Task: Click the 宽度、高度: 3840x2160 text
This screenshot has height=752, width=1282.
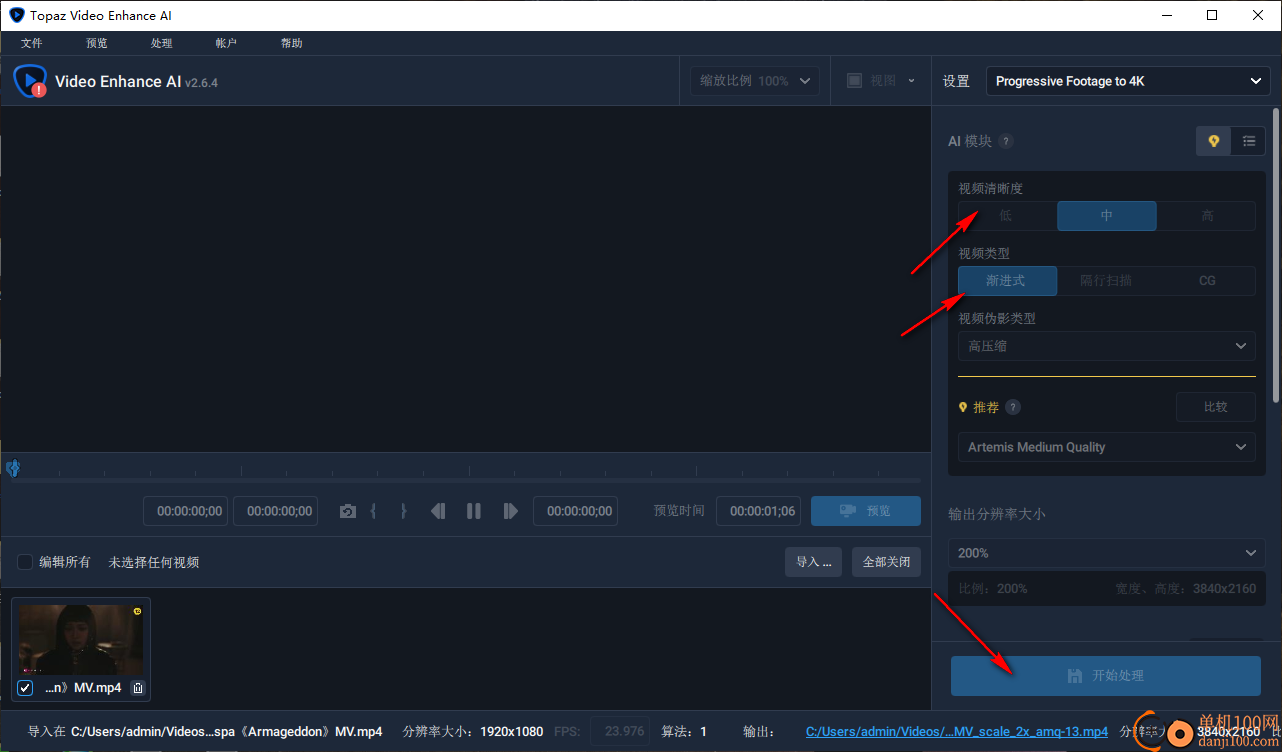Action: 1186,589
